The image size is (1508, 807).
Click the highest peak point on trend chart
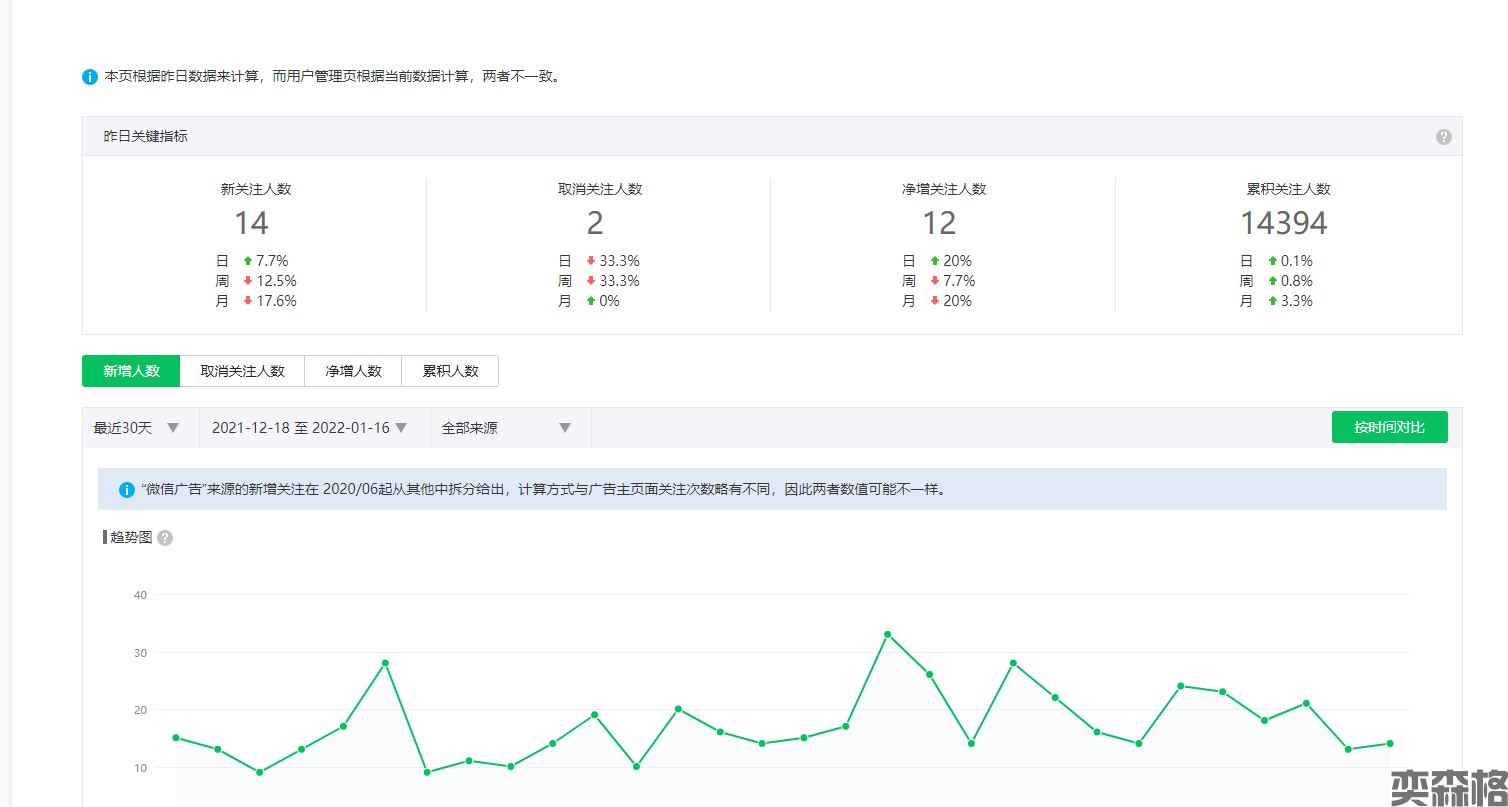click(887, 634)
